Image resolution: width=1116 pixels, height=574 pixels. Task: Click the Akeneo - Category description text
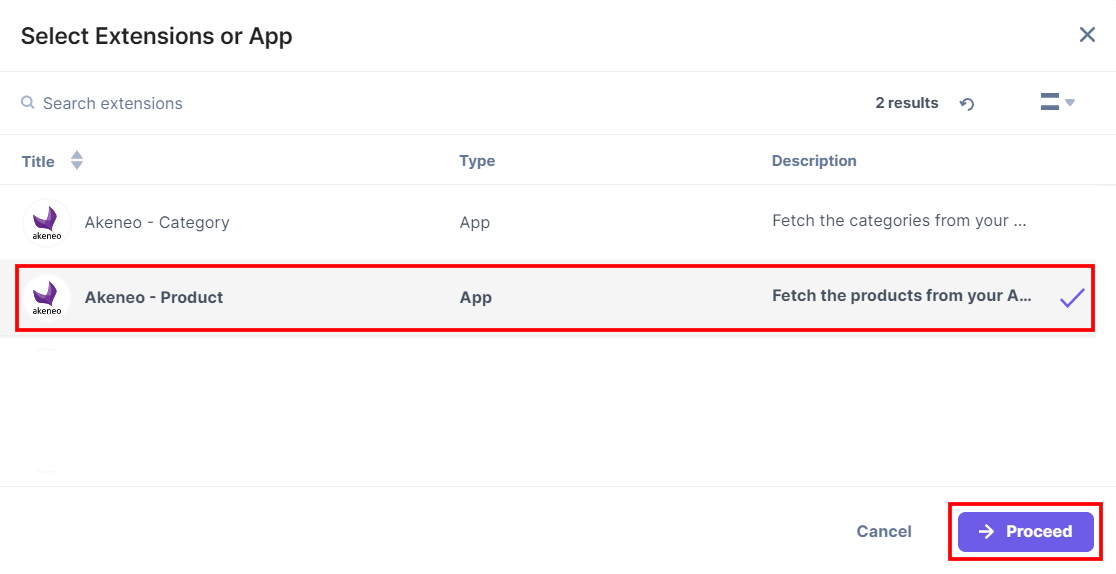(x=899, y=221)
